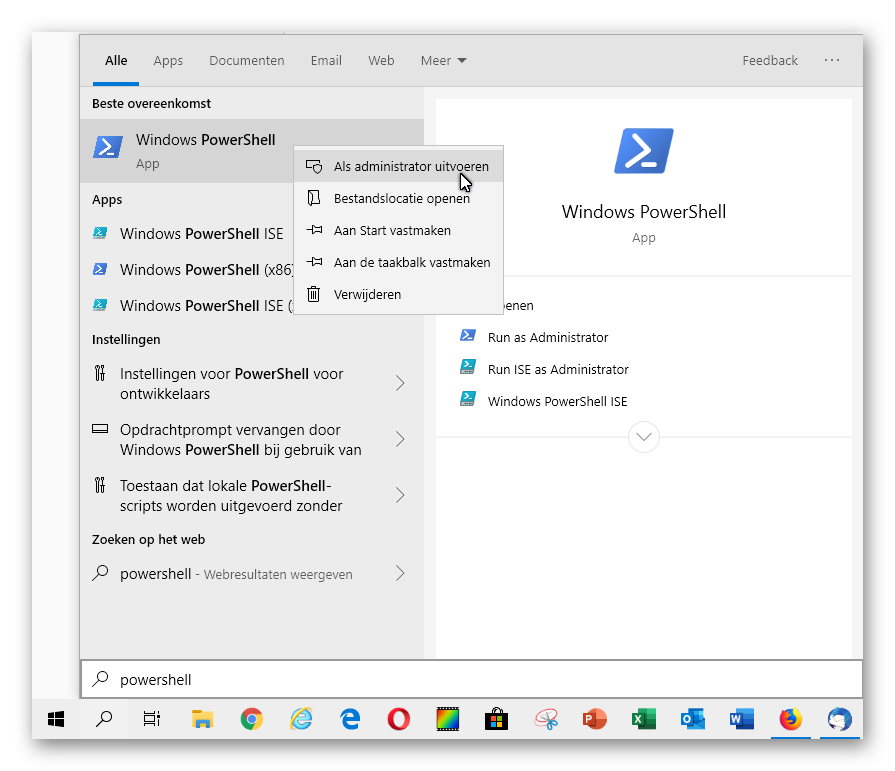The width and height of the screenshot is (895, 771).
Task: Click the large PowerShell icon in preview pane
Action: [x=643, y=151]
